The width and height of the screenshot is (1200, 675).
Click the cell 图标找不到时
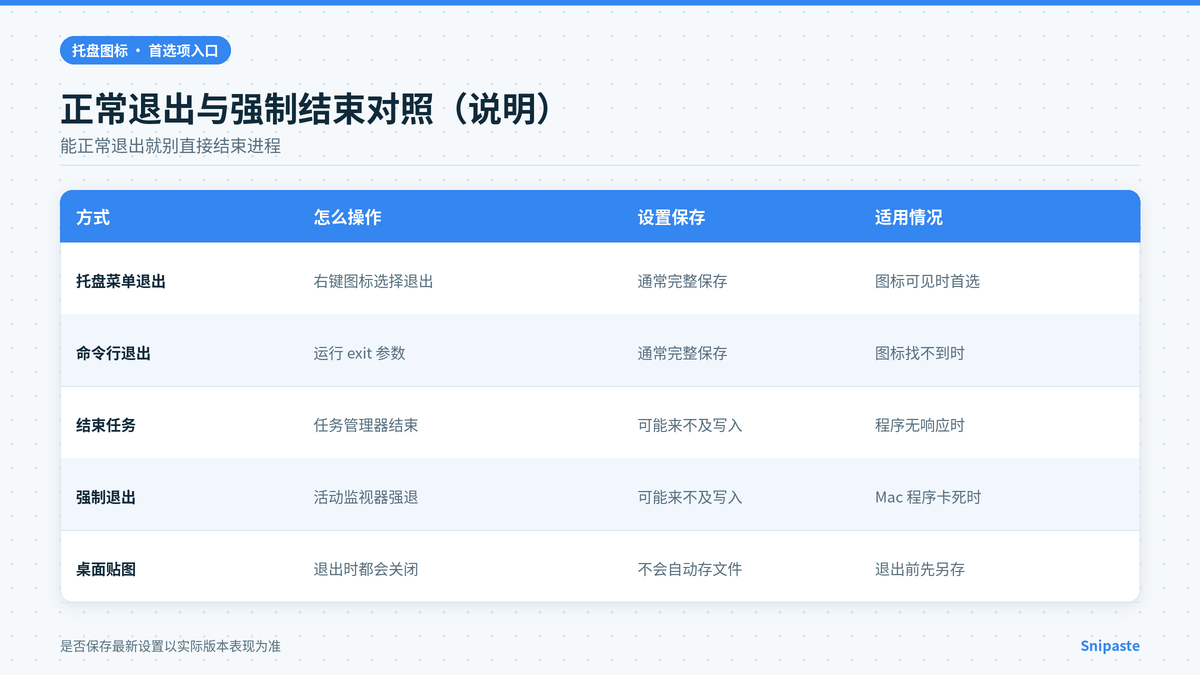pyautogui.click(x=920, y=353)
